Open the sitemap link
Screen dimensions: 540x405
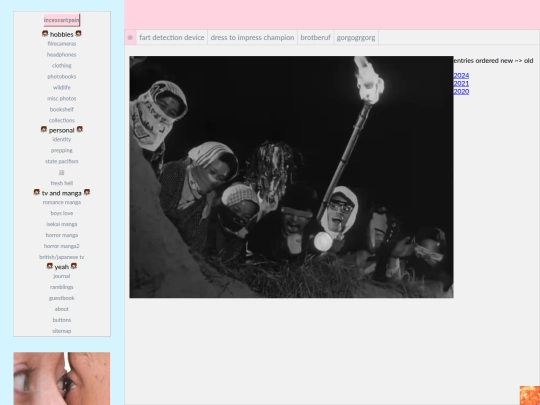(62, 331)
